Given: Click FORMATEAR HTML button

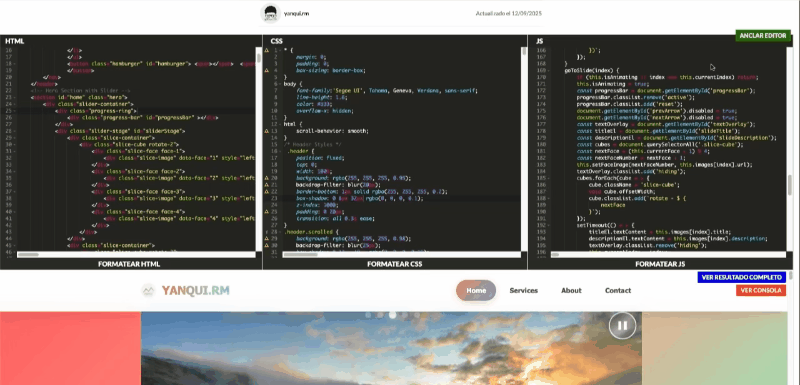Looking at the screenshot, I should [x=129, y=264].
